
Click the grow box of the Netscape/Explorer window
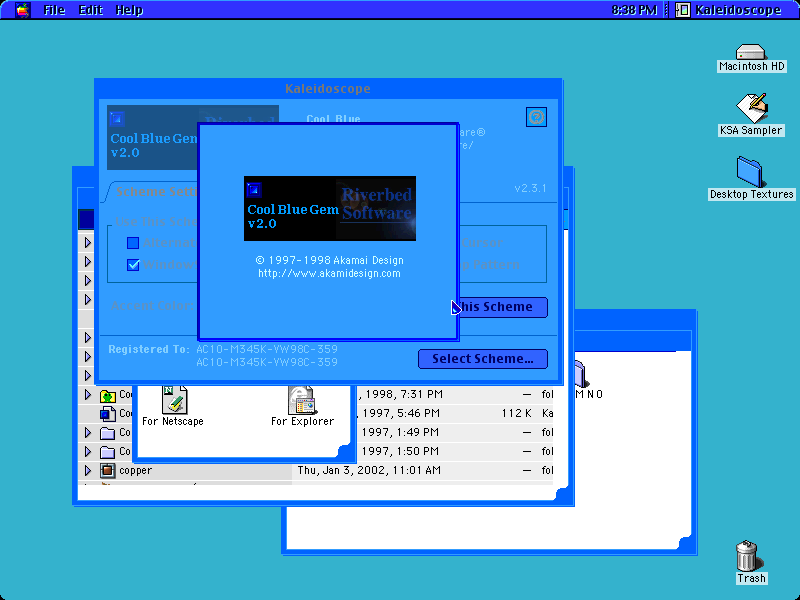[344, 451]
